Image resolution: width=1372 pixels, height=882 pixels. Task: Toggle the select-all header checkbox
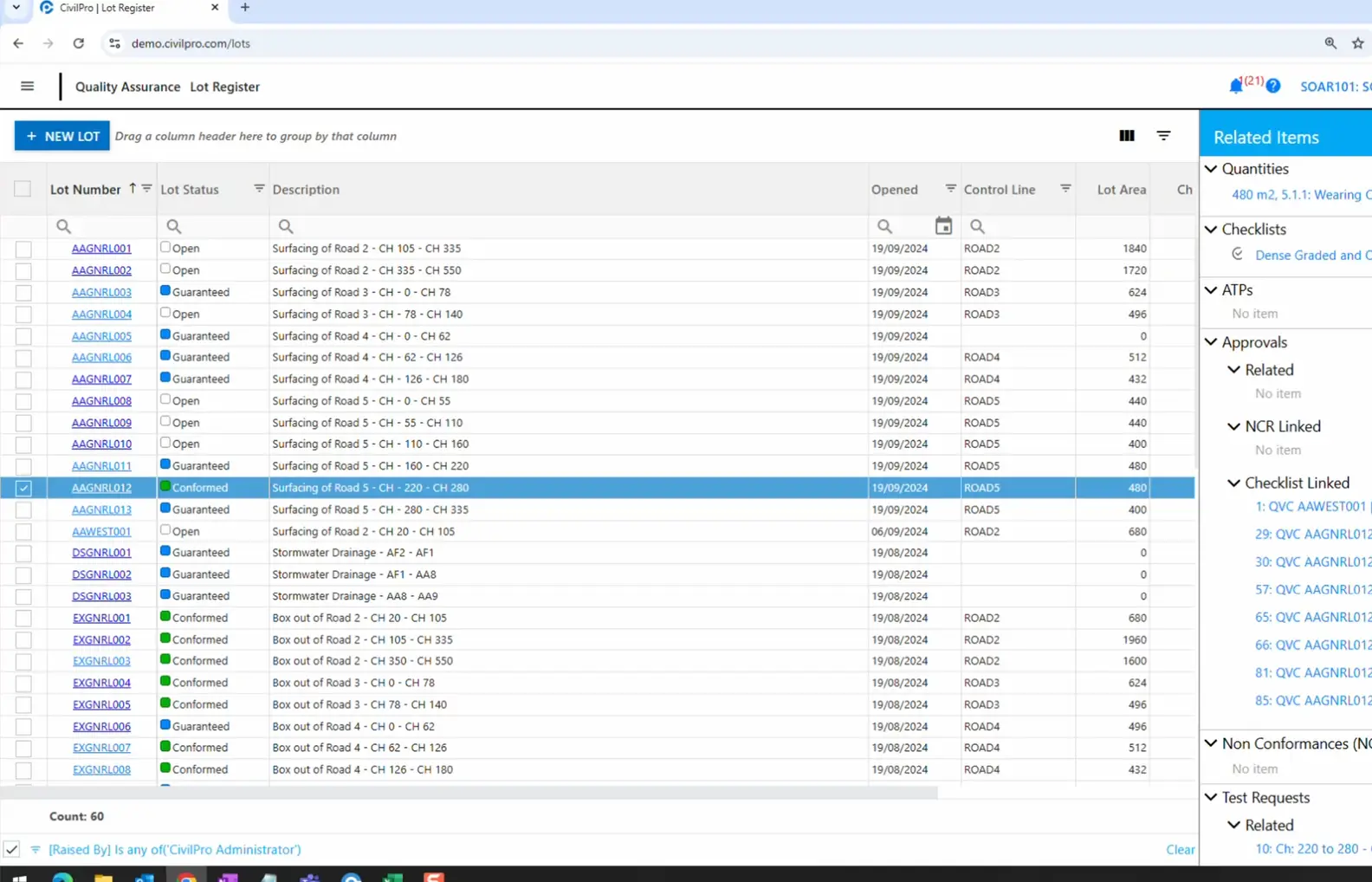tap(23, 189)
